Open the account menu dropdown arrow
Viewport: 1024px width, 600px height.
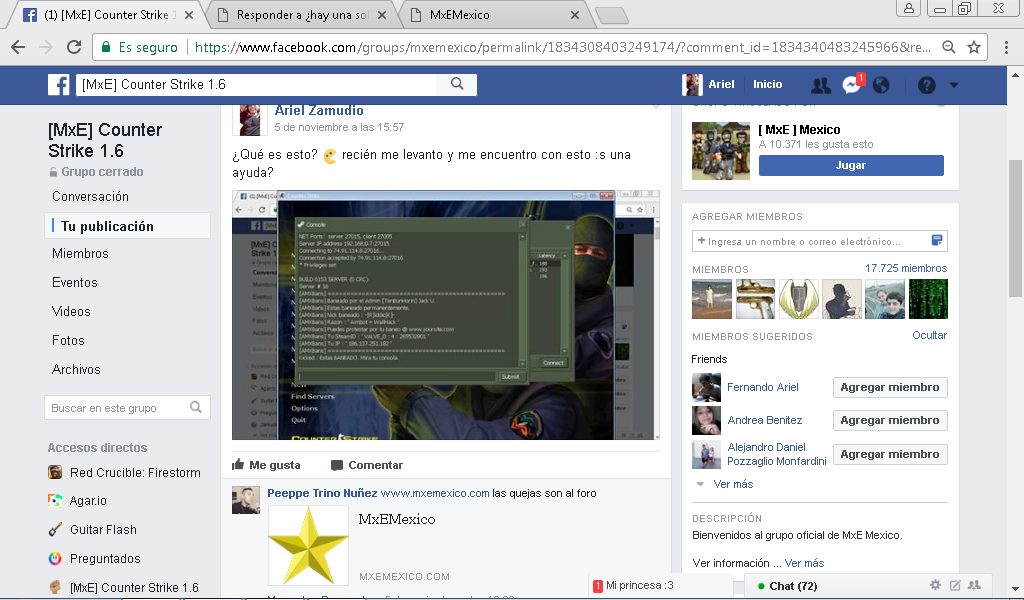954,85
